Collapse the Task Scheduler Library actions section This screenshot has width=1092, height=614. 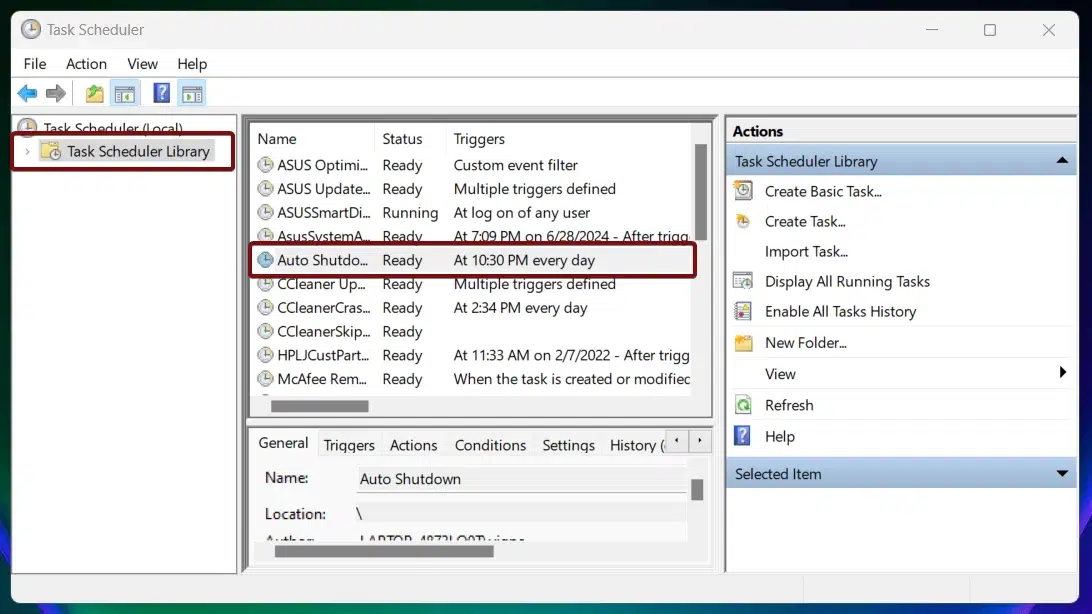tap(1062, 161)
